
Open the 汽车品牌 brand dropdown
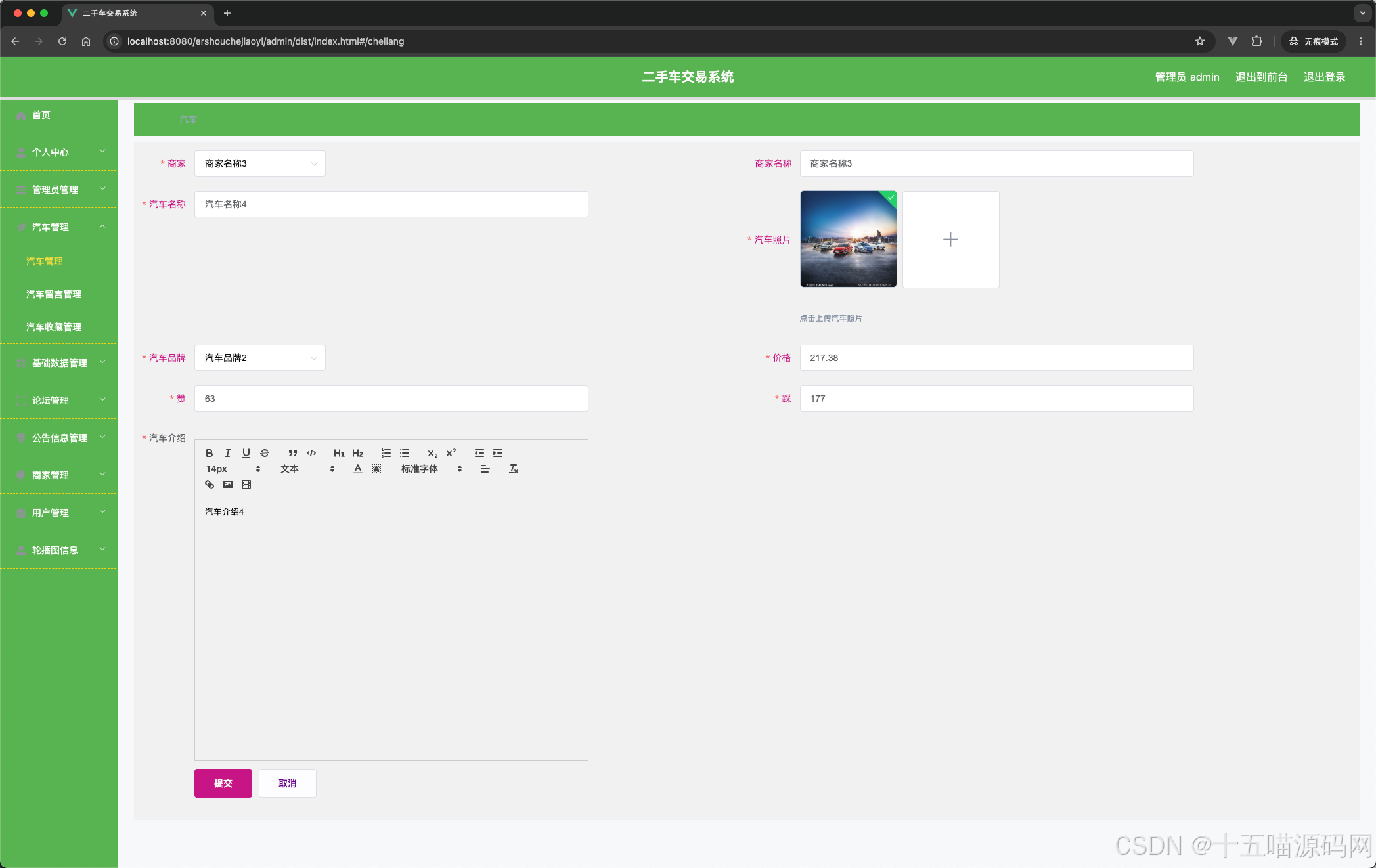click(x=260, y=358)
